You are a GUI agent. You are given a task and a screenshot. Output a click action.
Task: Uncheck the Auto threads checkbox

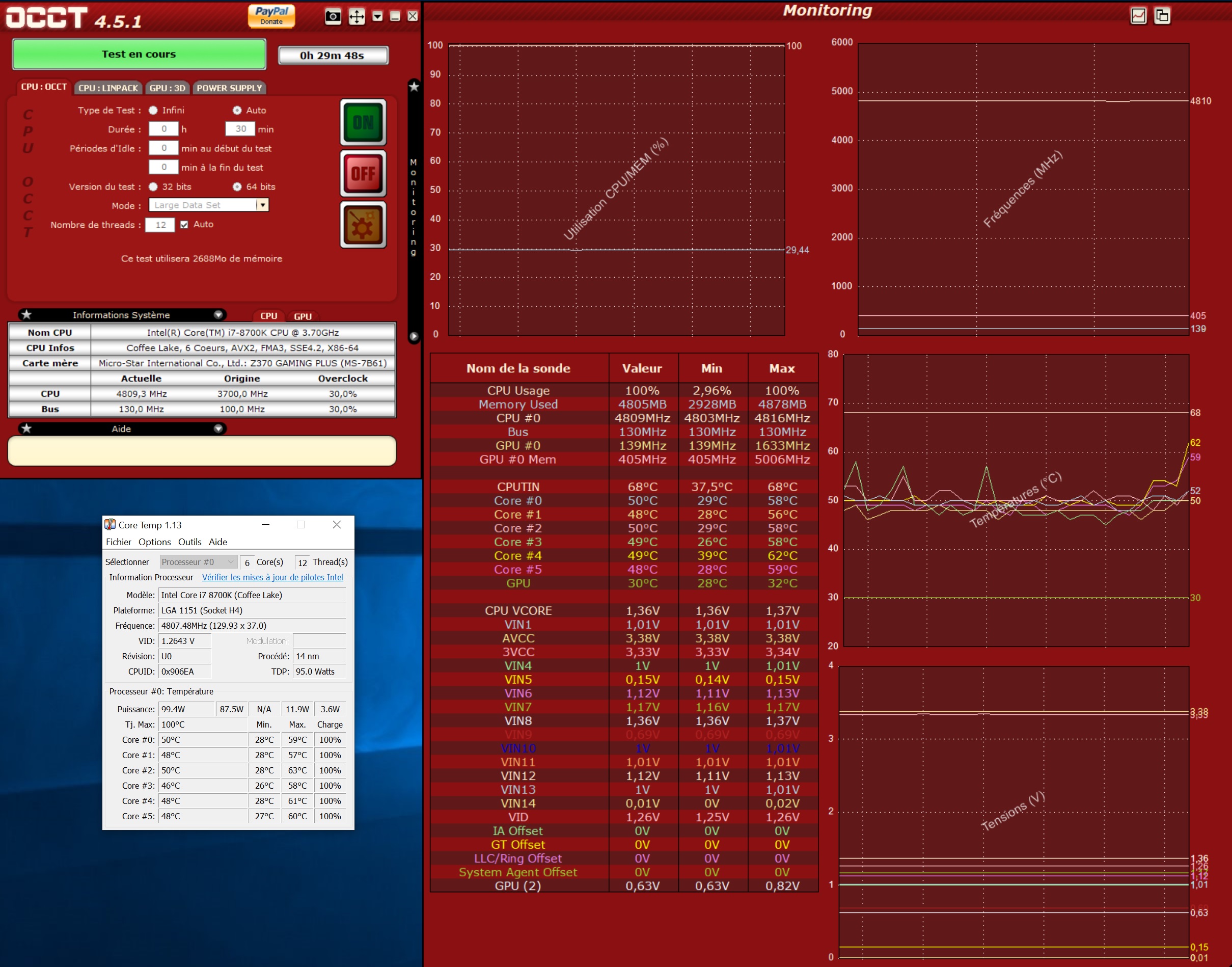[x=184, y=225]
